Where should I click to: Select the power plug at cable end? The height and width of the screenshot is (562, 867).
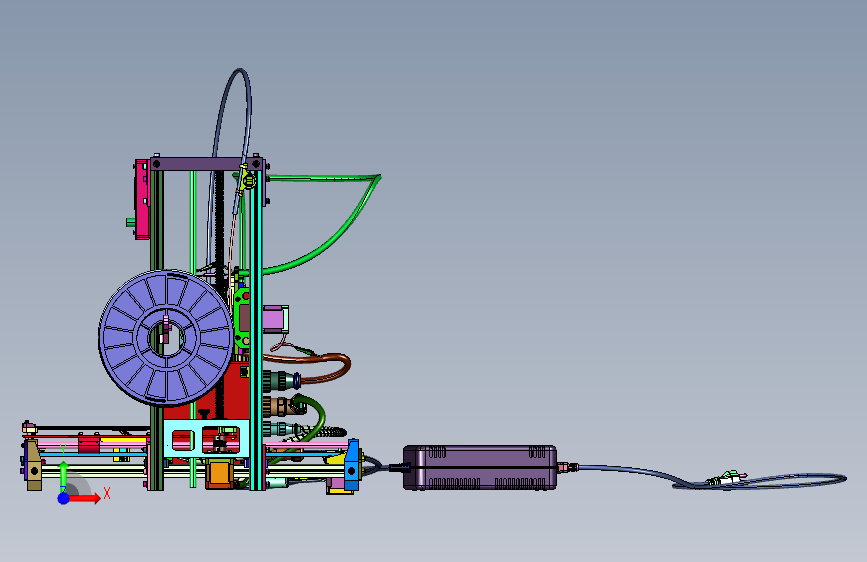tap(727, 478)
